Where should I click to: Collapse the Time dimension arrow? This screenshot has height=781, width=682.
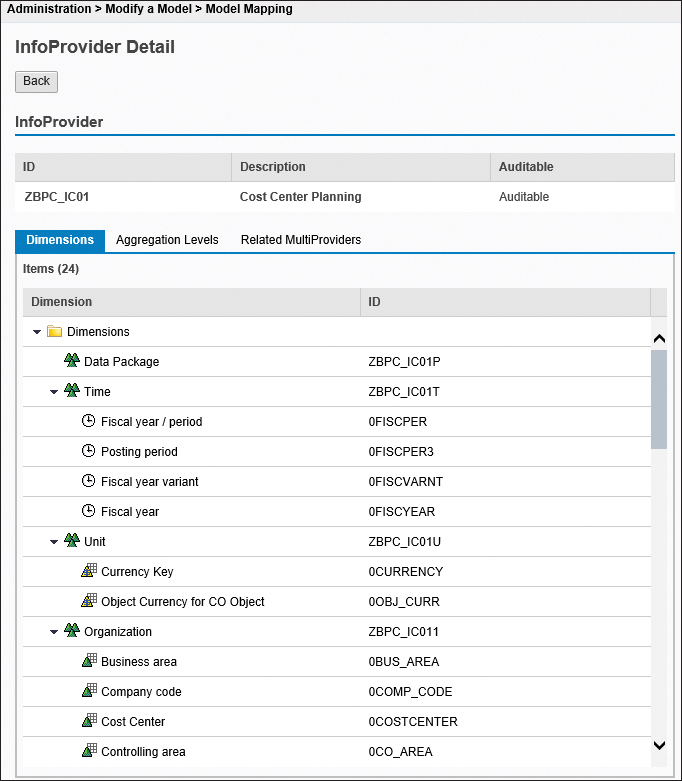[x=54, y=392]
